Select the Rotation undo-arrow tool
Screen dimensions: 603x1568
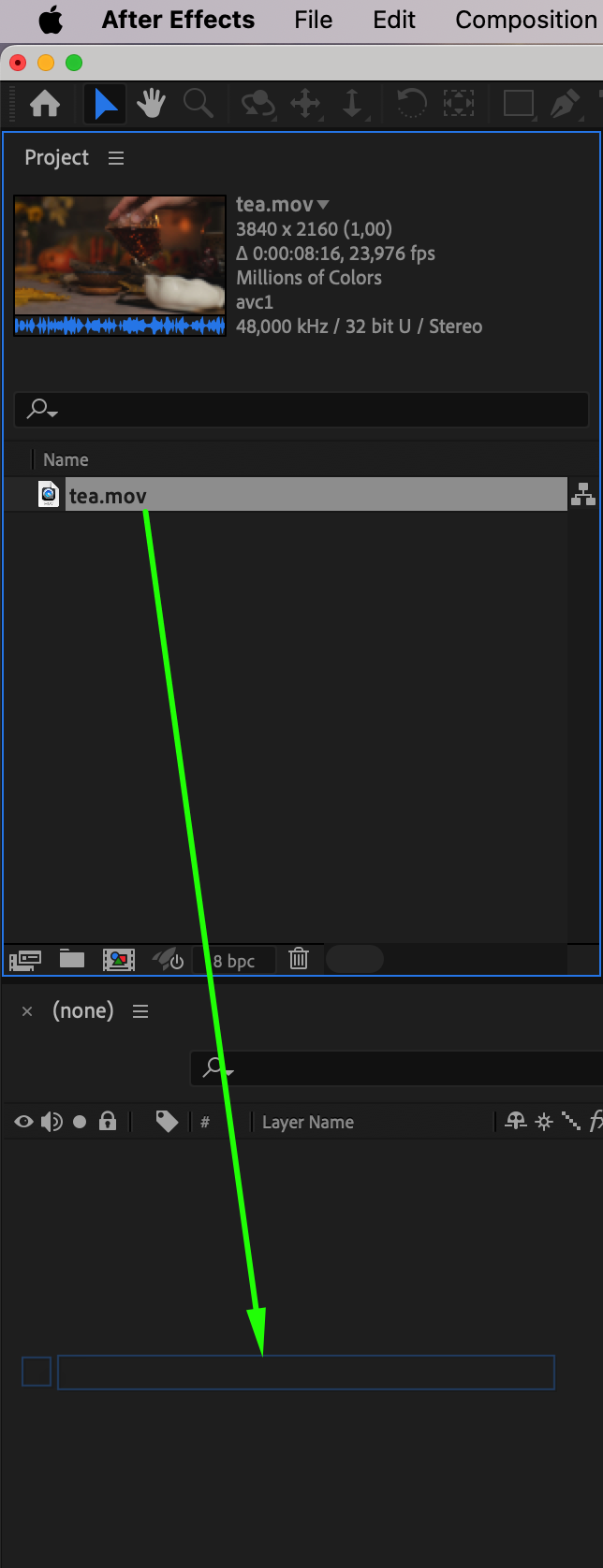pos(411,104)
